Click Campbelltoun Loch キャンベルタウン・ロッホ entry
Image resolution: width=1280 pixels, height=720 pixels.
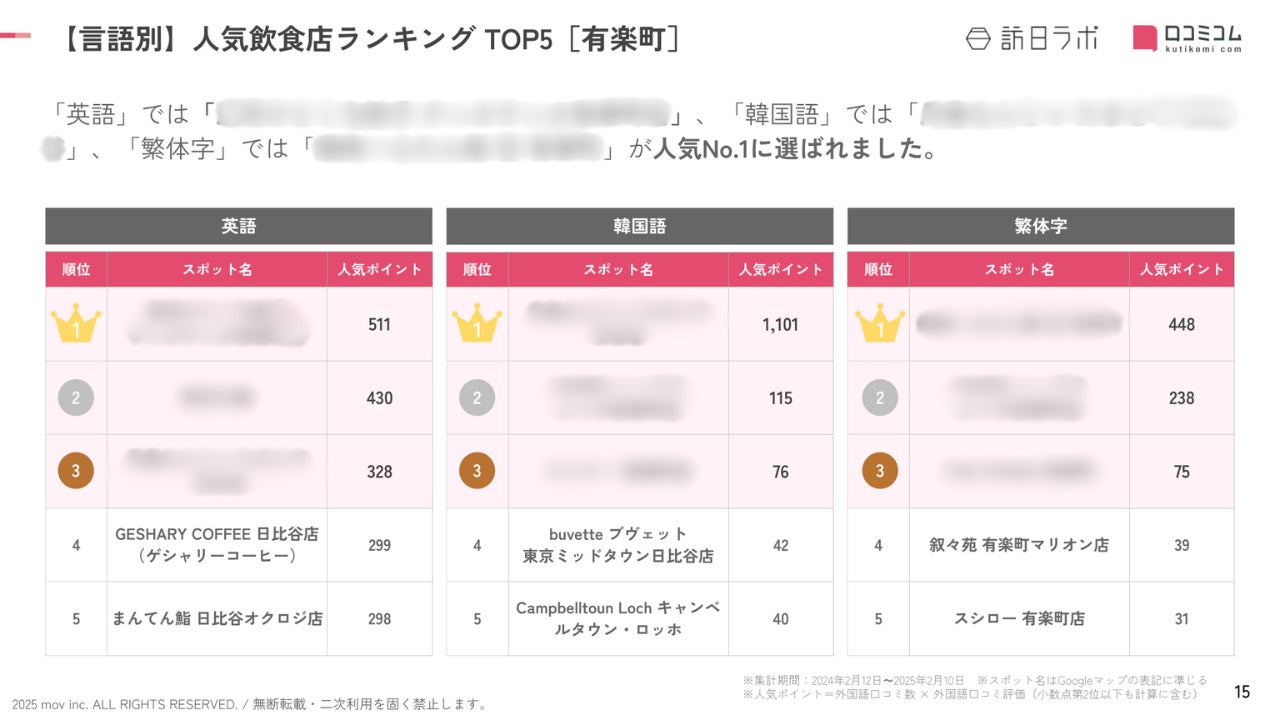tap(618, 619)
